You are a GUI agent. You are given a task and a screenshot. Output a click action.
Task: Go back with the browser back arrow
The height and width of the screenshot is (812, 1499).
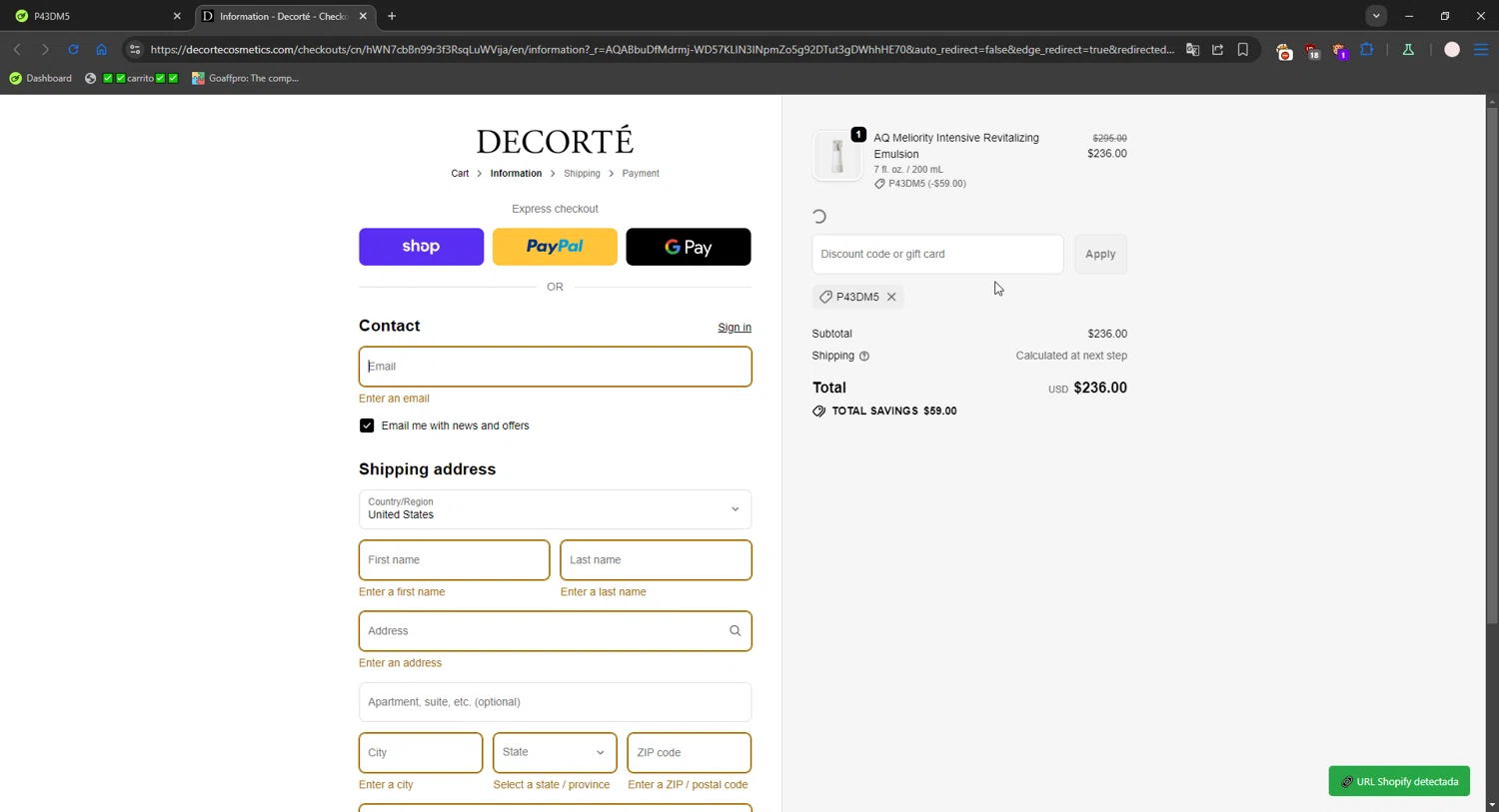(17, 49)
